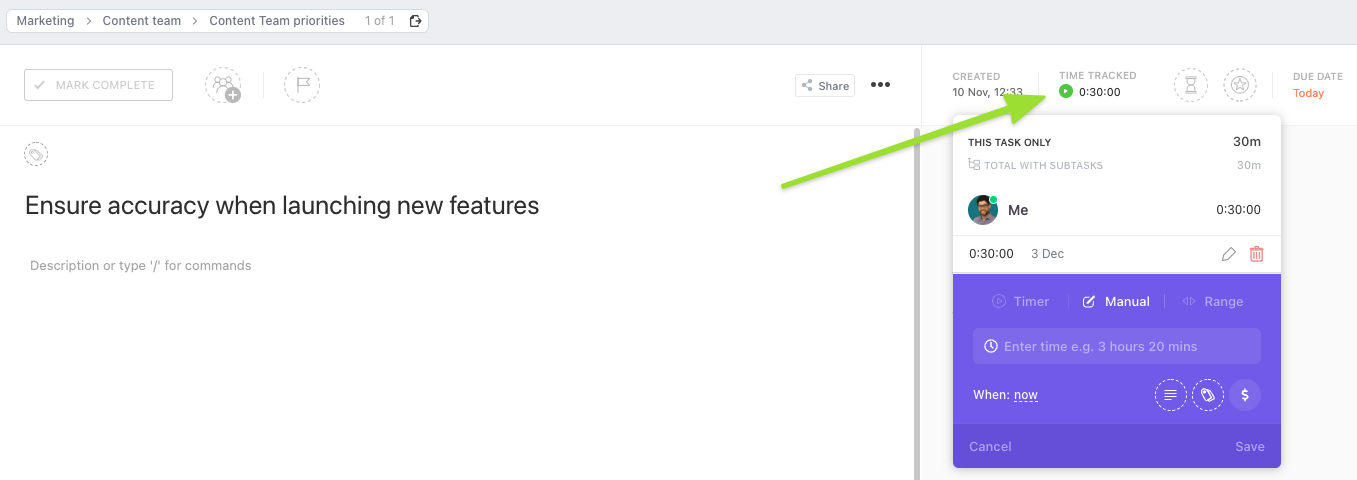Screen dimensions: 1357x480
Task: Click the add assignee icon
Action: [x=223, y=85]
